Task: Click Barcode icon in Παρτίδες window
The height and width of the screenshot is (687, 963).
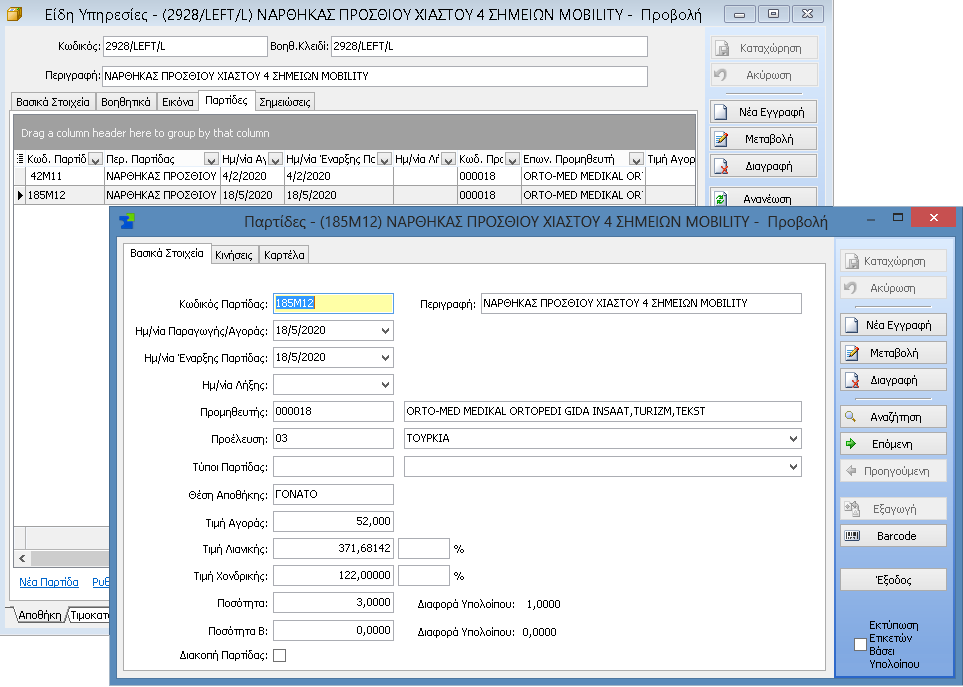Action: pos(852,535)
